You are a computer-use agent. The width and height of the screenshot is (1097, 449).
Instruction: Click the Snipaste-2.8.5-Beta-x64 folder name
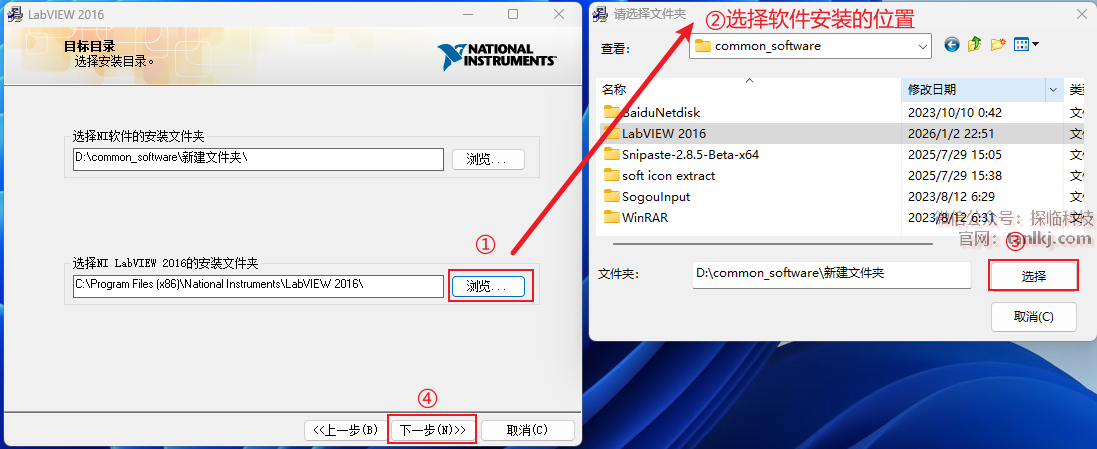(691, 155)
